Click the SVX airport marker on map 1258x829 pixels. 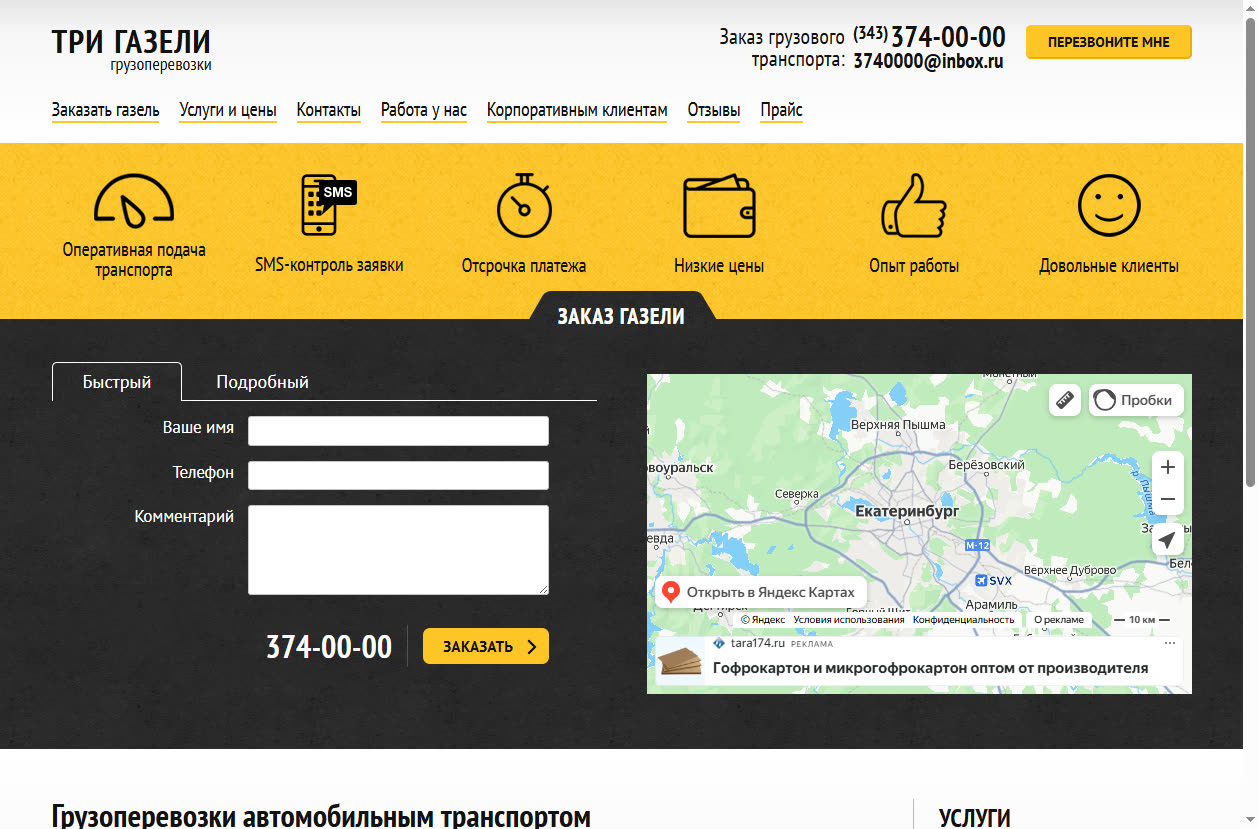(x=993, y=581)
